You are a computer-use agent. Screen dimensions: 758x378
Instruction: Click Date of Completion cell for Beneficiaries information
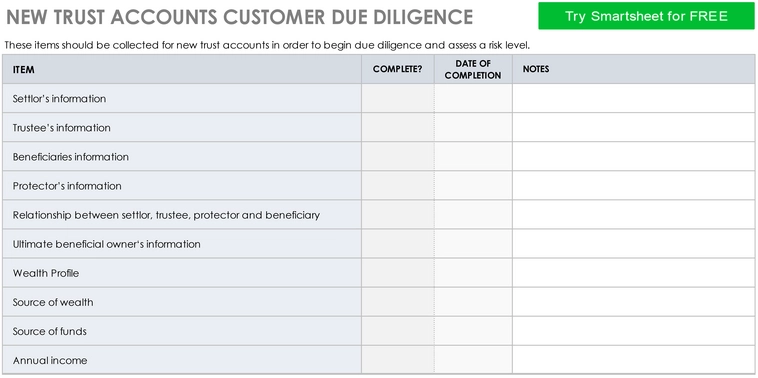click(473, 157)
